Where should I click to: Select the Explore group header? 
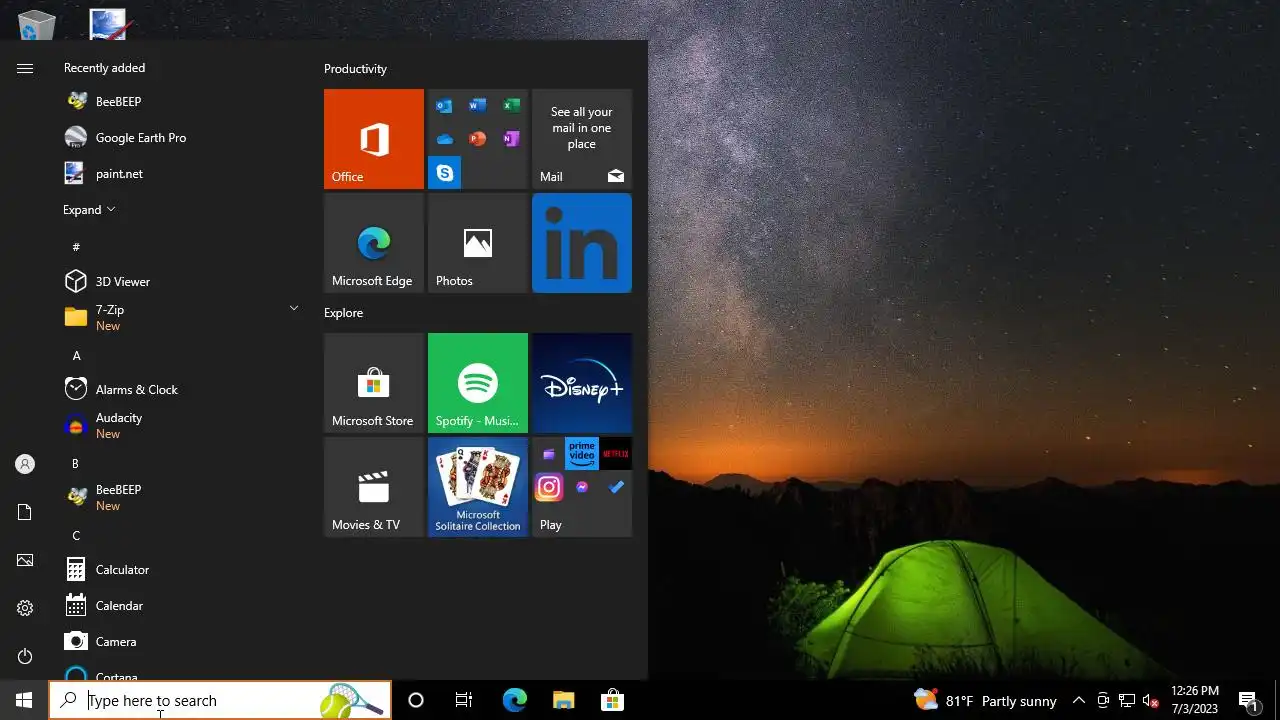(x=343, y=313)
